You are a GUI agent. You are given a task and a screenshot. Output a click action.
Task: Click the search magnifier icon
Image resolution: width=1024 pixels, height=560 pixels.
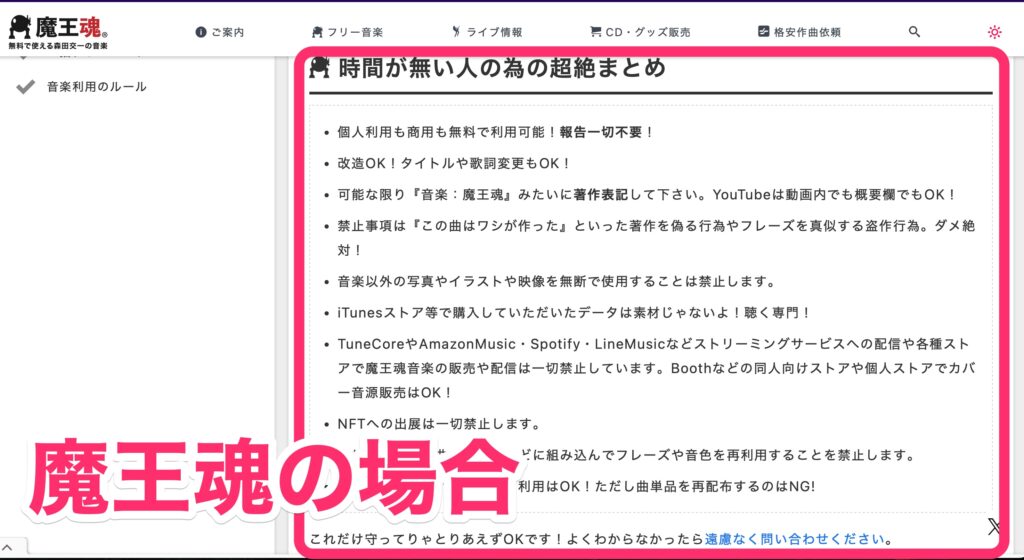click(914, 31)
